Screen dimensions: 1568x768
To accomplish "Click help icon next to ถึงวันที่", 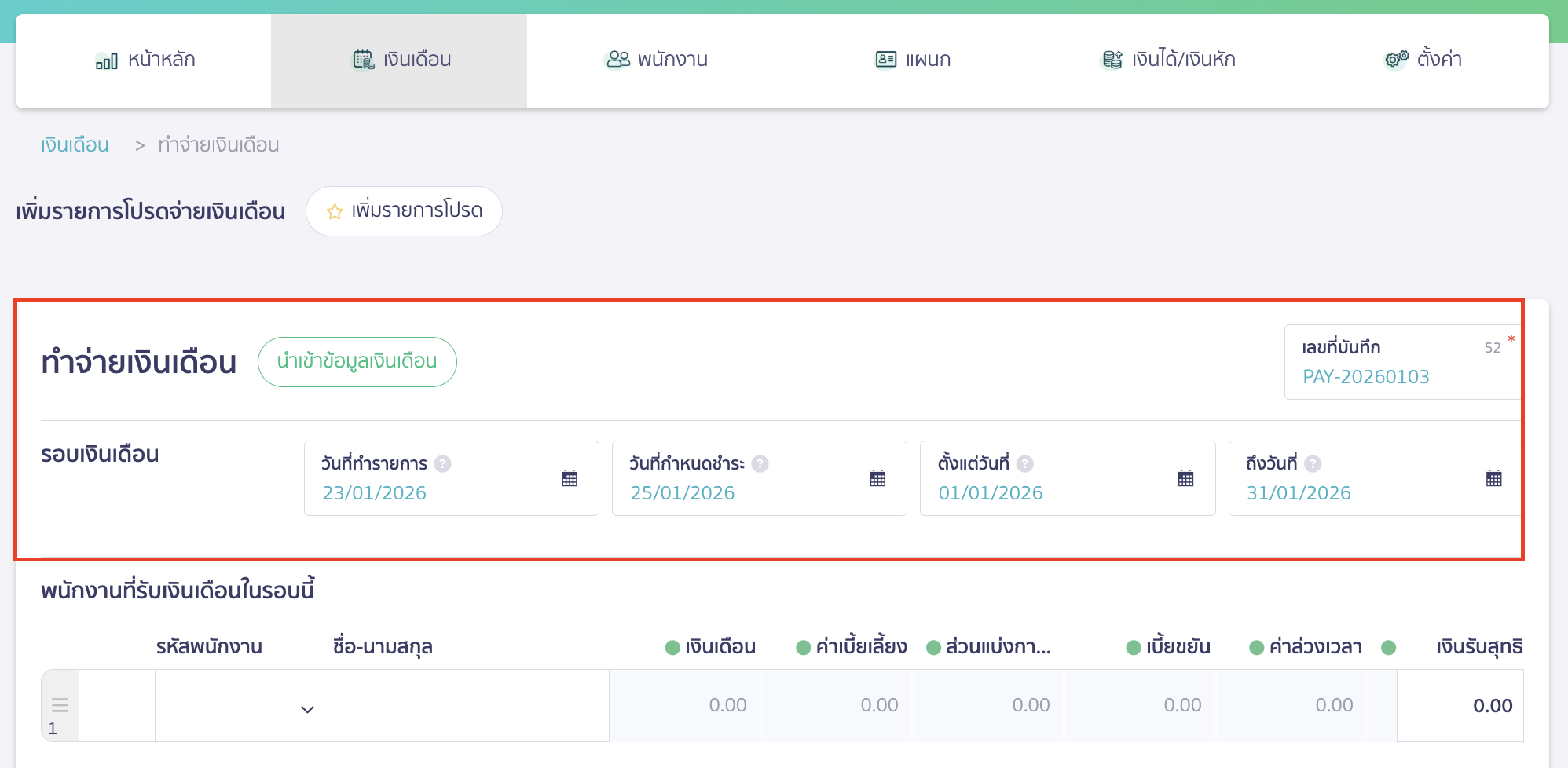I will [1313, 464].
